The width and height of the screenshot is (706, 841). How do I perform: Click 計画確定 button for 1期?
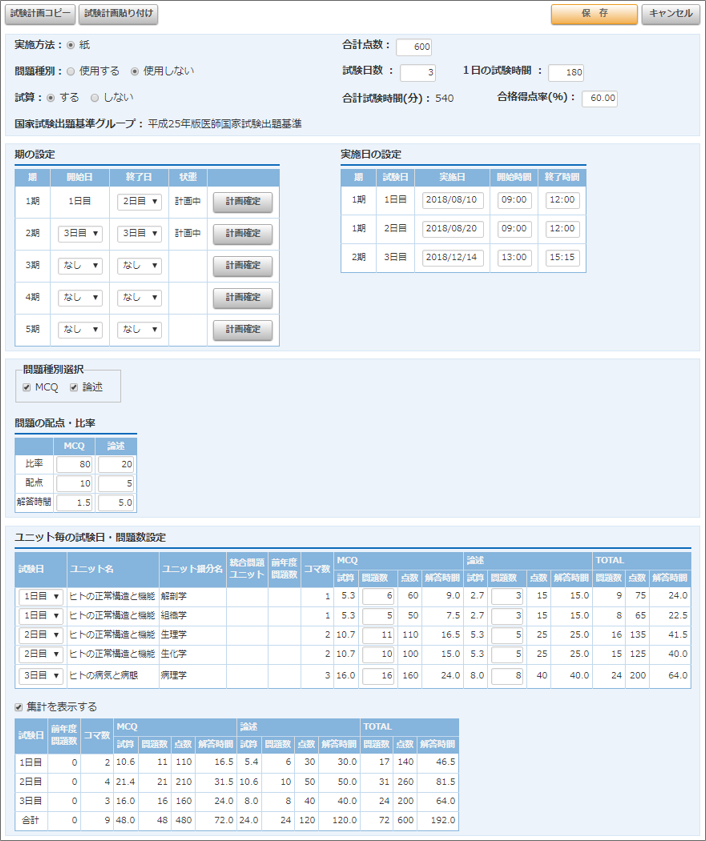[x=242, y=201]
